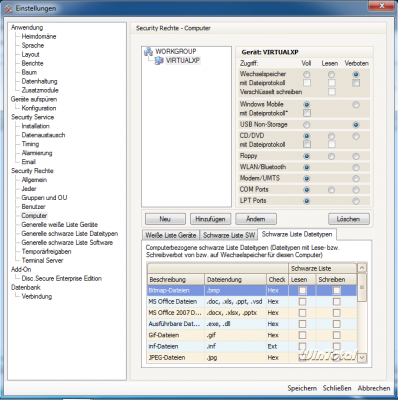Set Wechselspeicher access to Verboten

point(356,74)
